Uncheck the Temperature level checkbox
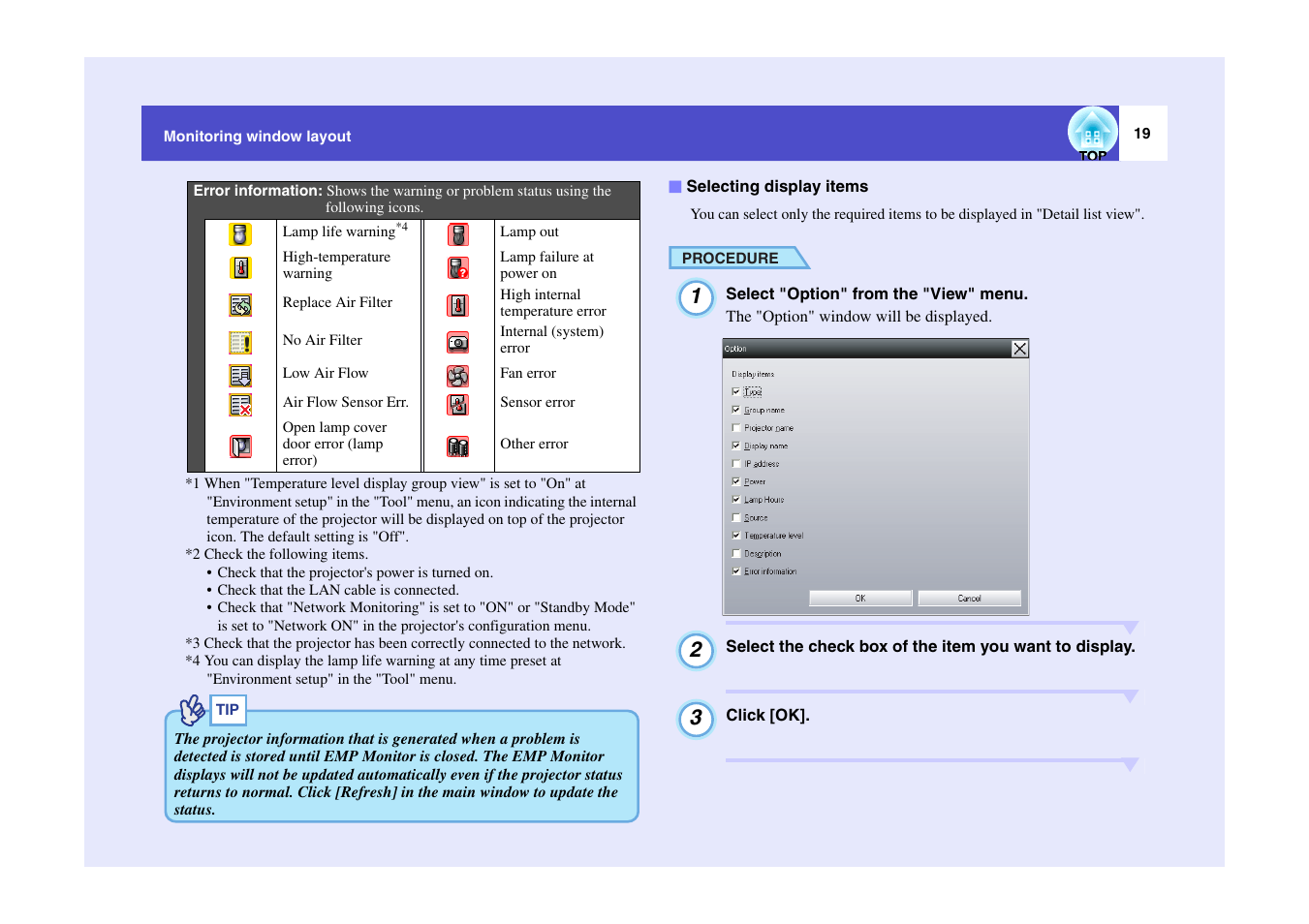1309x924 pixels. point(736,535)
